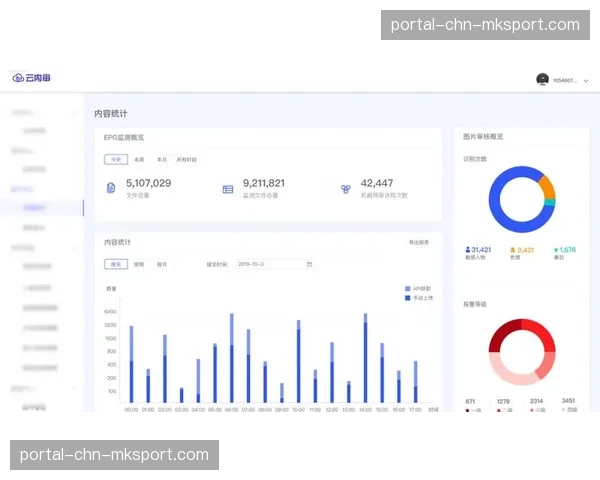This screenshot has height=480, width=600.
Task: Open the 2019-10-3 date picker field
Action: pyautogui.click(x=272, y=264)
